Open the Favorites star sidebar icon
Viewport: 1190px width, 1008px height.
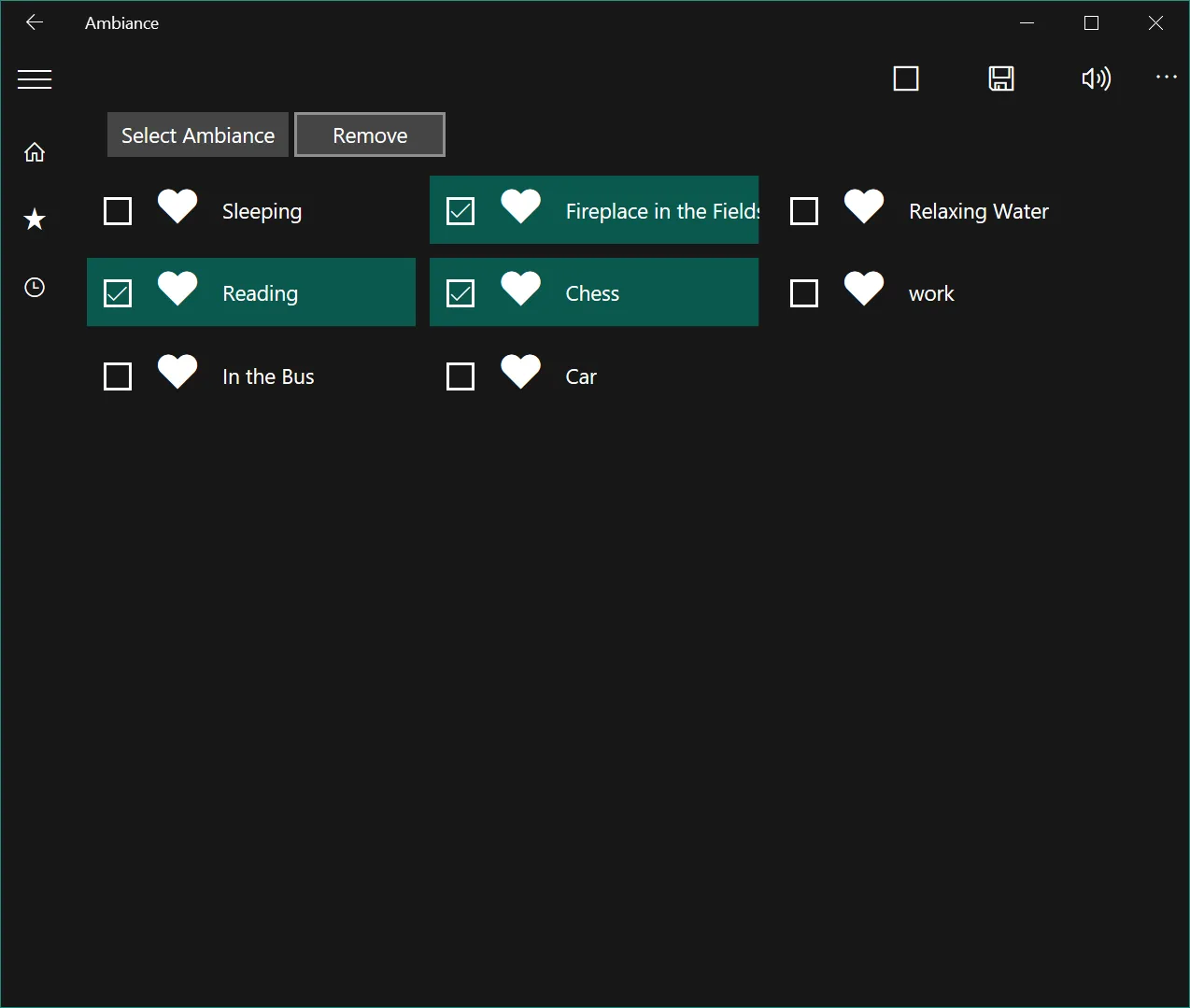point(35,220)
